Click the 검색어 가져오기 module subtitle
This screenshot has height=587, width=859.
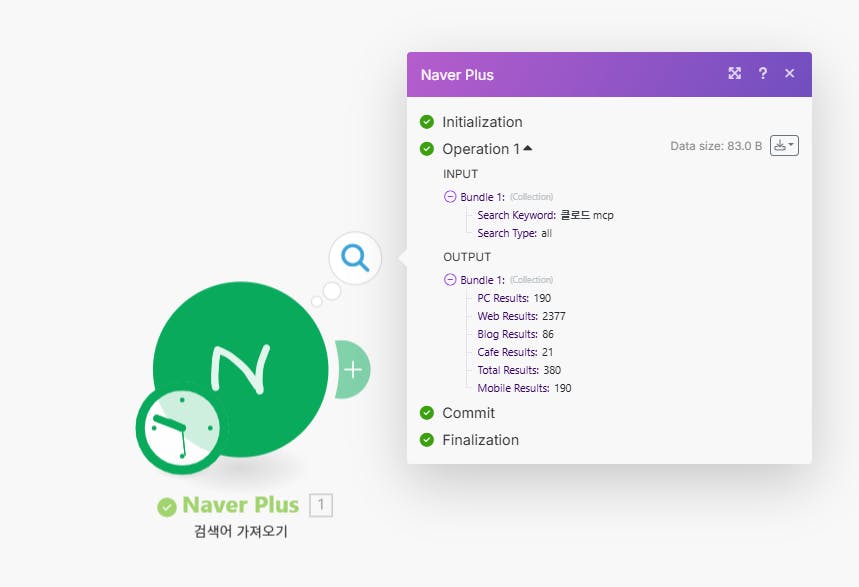240,531
